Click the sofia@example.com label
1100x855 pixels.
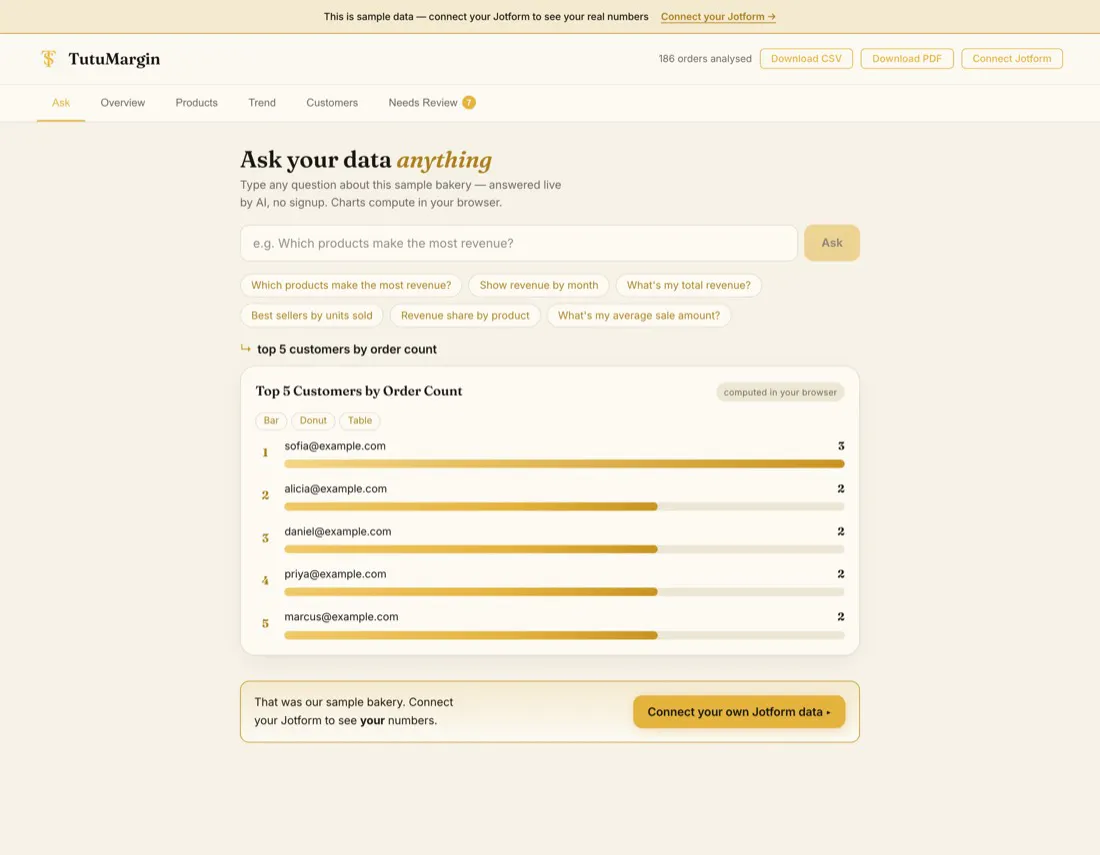pos(335,446)
